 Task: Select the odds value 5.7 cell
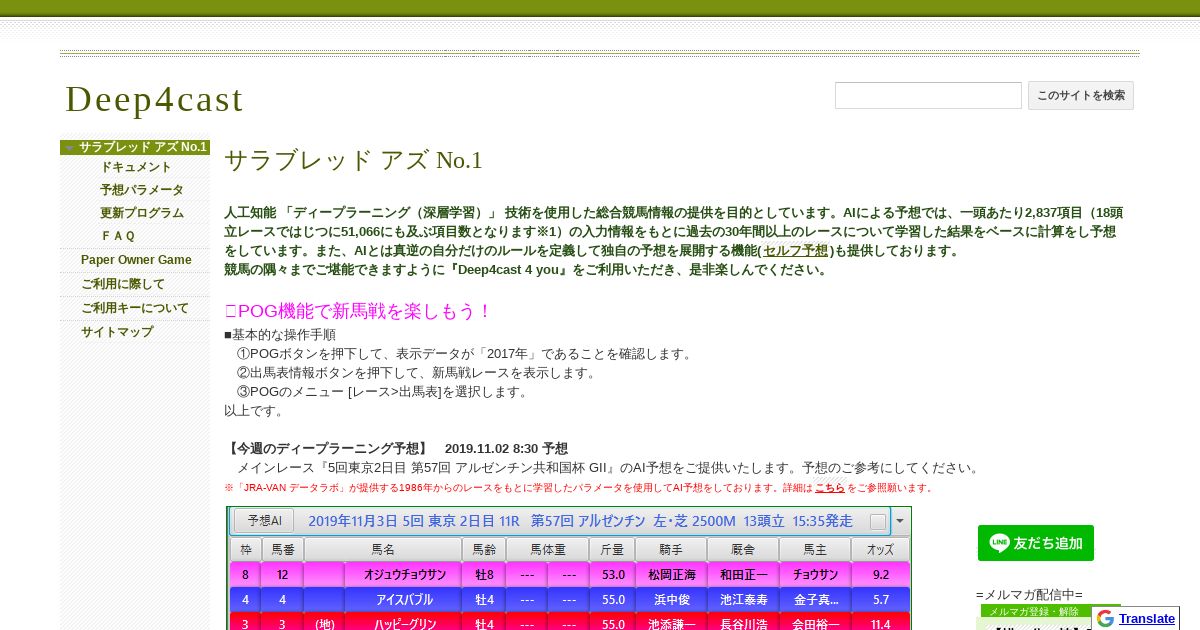coord(881,600)
